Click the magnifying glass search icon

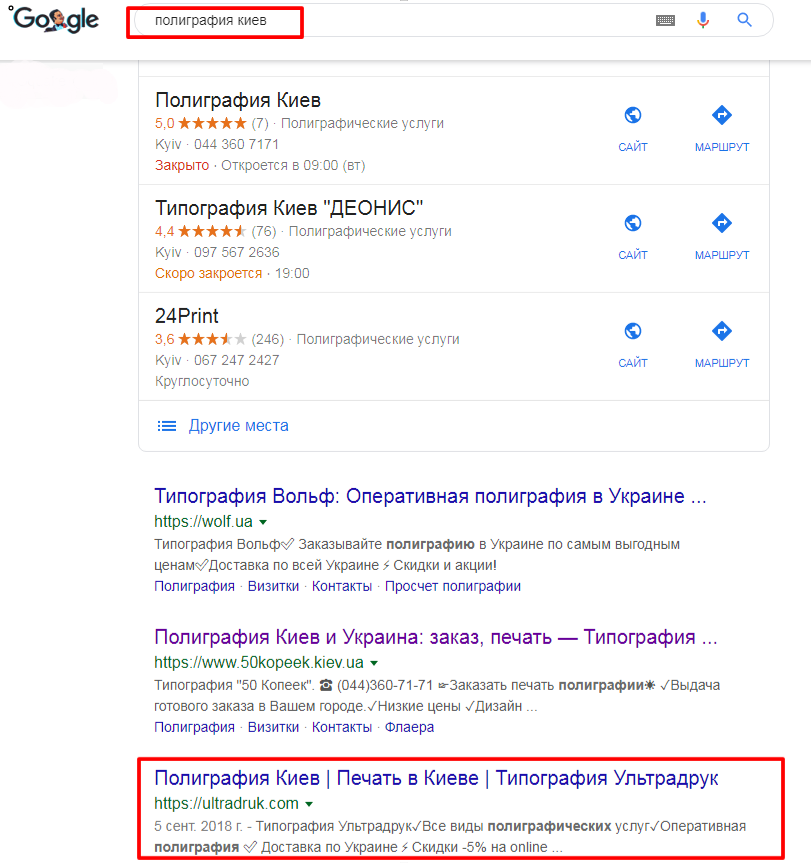(x=744, y=20)
